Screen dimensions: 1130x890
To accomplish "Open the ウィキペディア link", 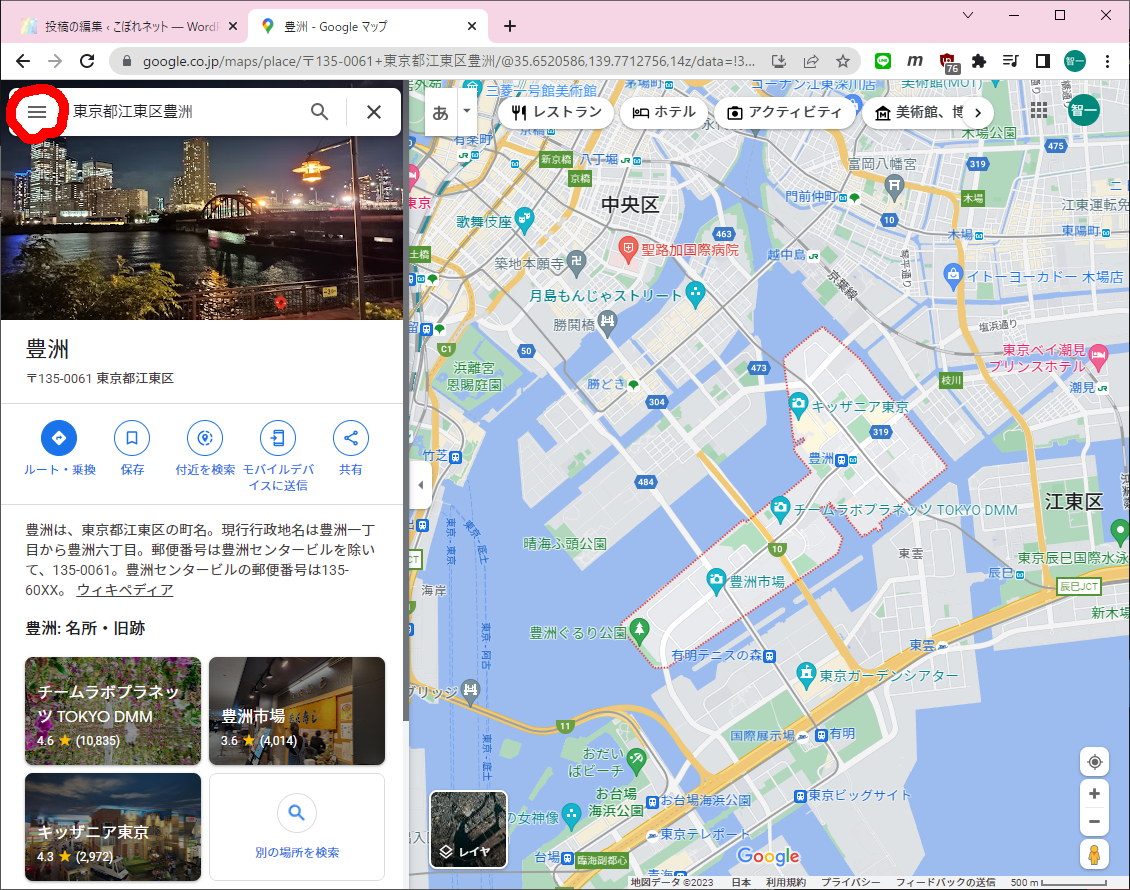I will 125,590.
